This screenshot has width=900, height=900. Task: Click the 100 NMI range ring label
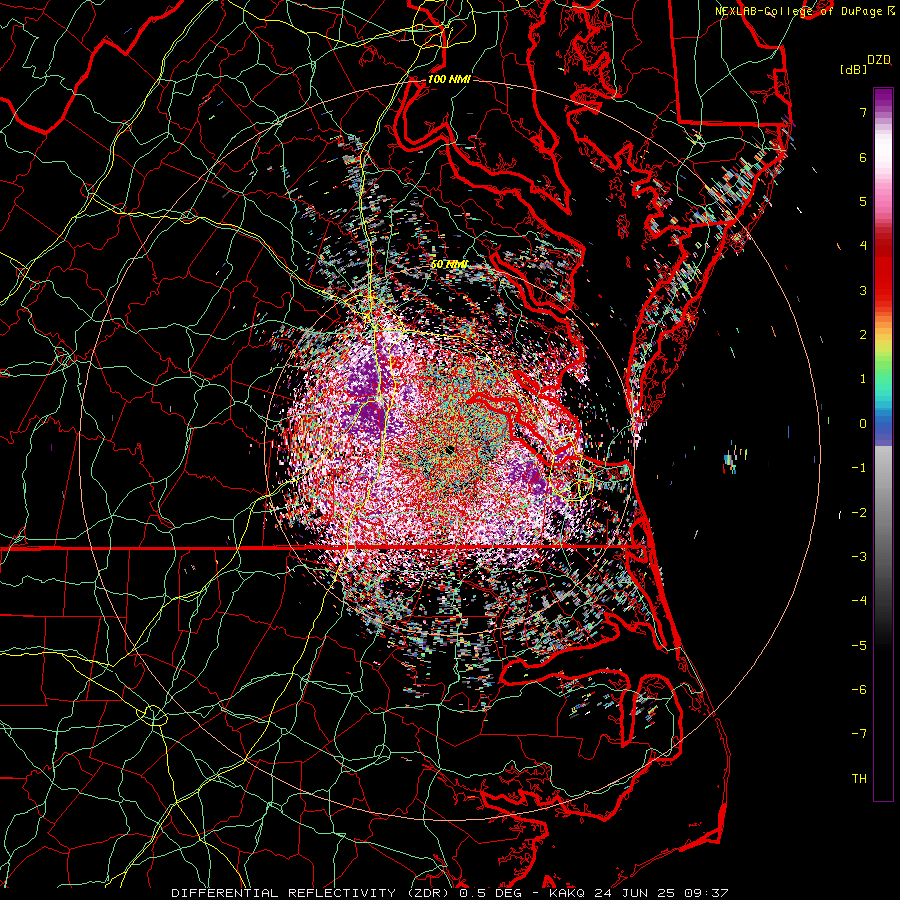coord(449,79)
